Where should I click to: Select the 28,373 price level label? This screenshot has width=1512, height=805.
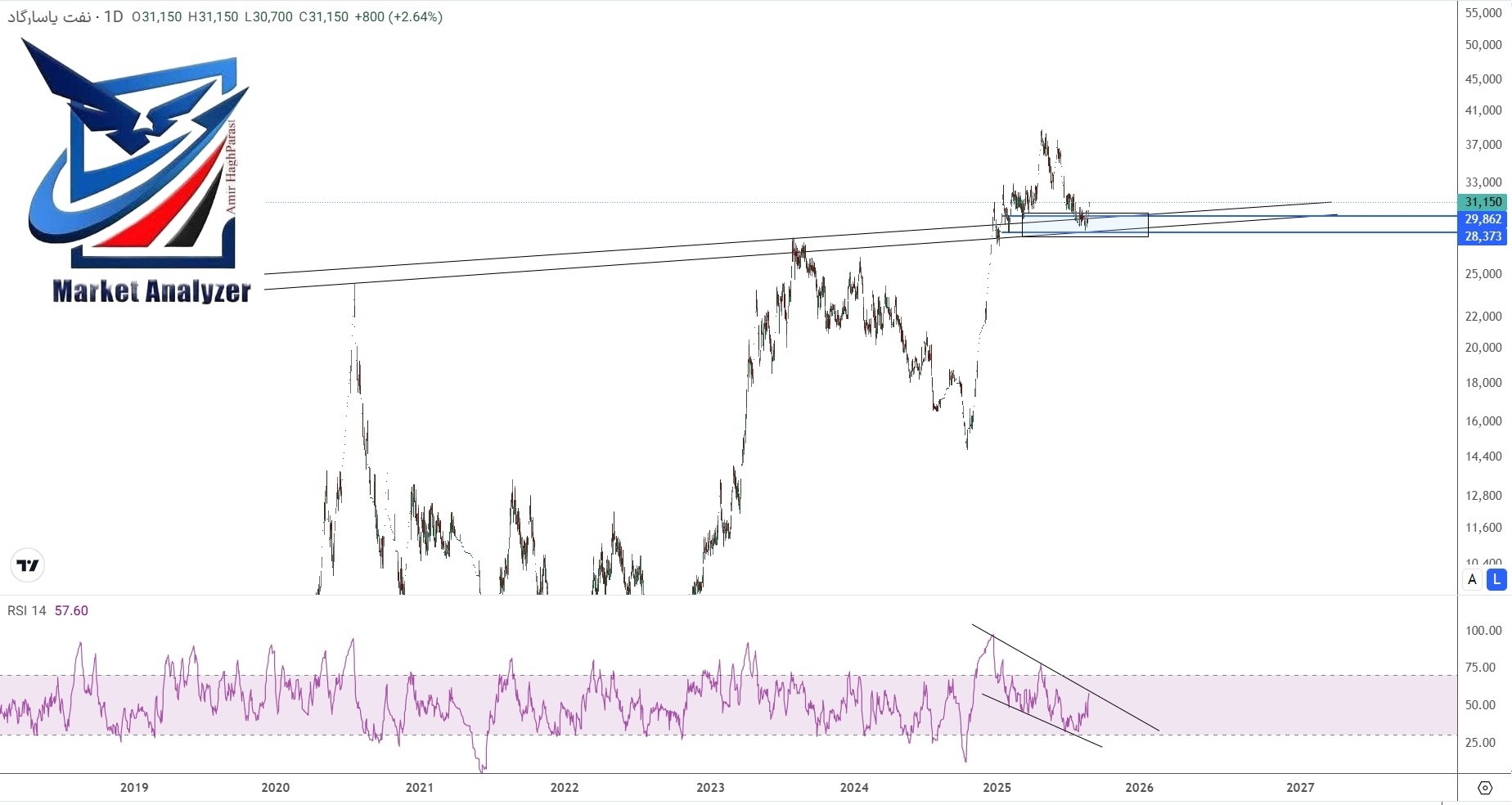(x=1483, y=236)
